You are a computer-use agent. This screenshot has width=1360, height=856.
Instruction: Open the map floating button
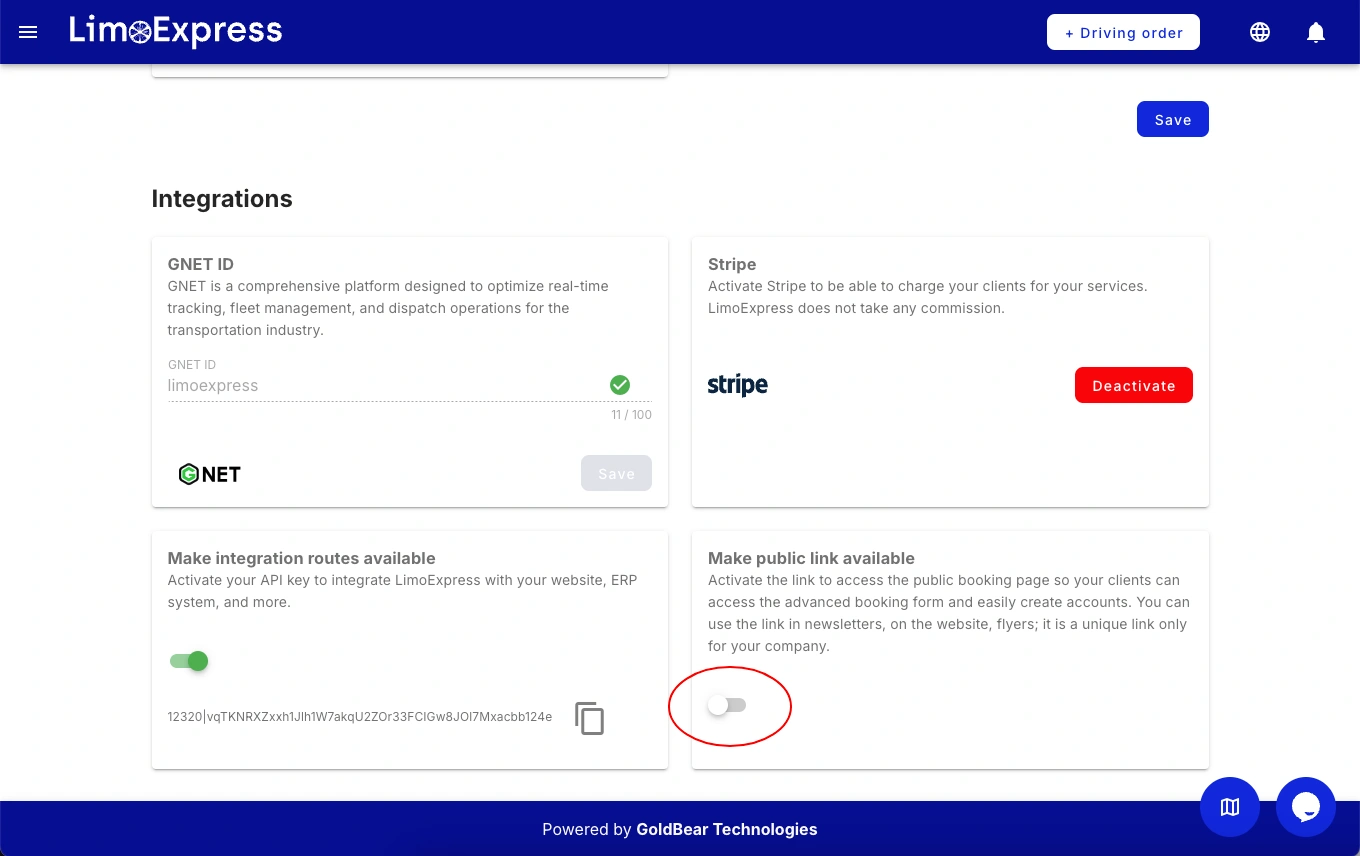point(1230,807)
